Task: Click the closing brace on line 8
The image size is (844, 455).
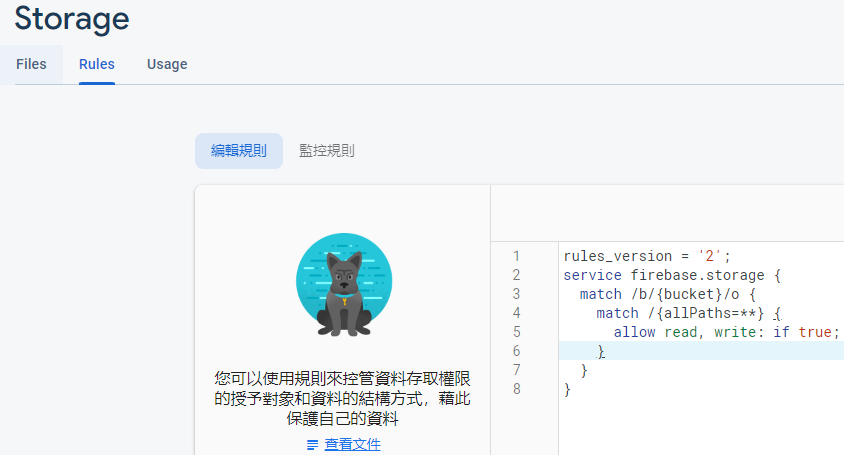Action: coord(567,389)
